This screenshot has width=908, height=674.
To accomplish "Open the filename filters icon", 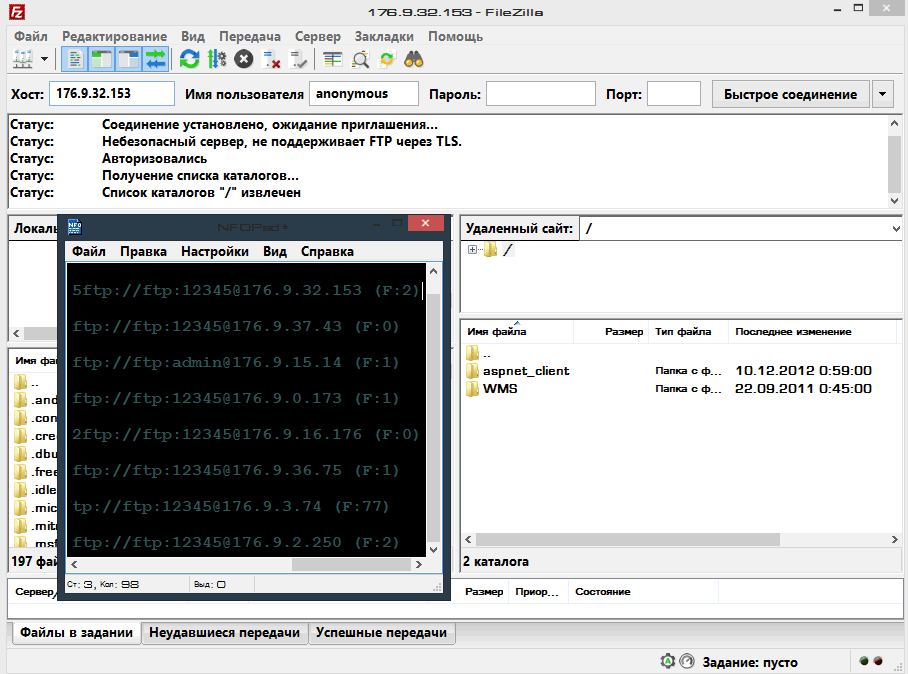I will tap(332, 59).
